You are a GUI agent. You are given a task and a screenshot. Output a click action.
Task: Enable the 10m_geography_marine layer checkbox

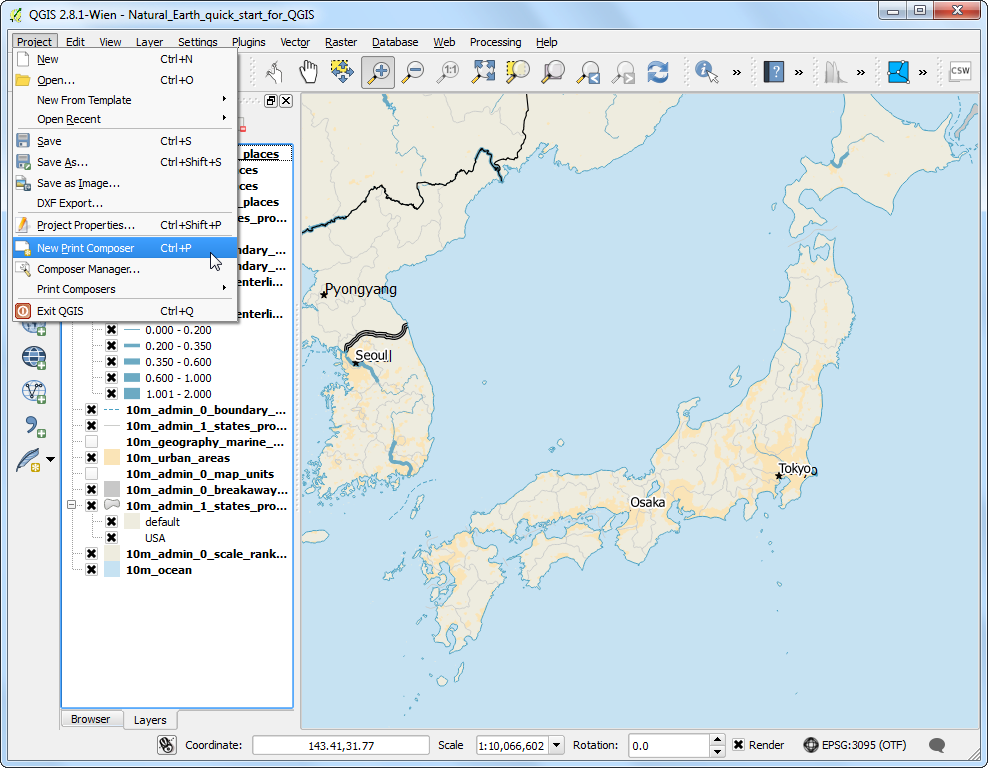click(91, 442)
